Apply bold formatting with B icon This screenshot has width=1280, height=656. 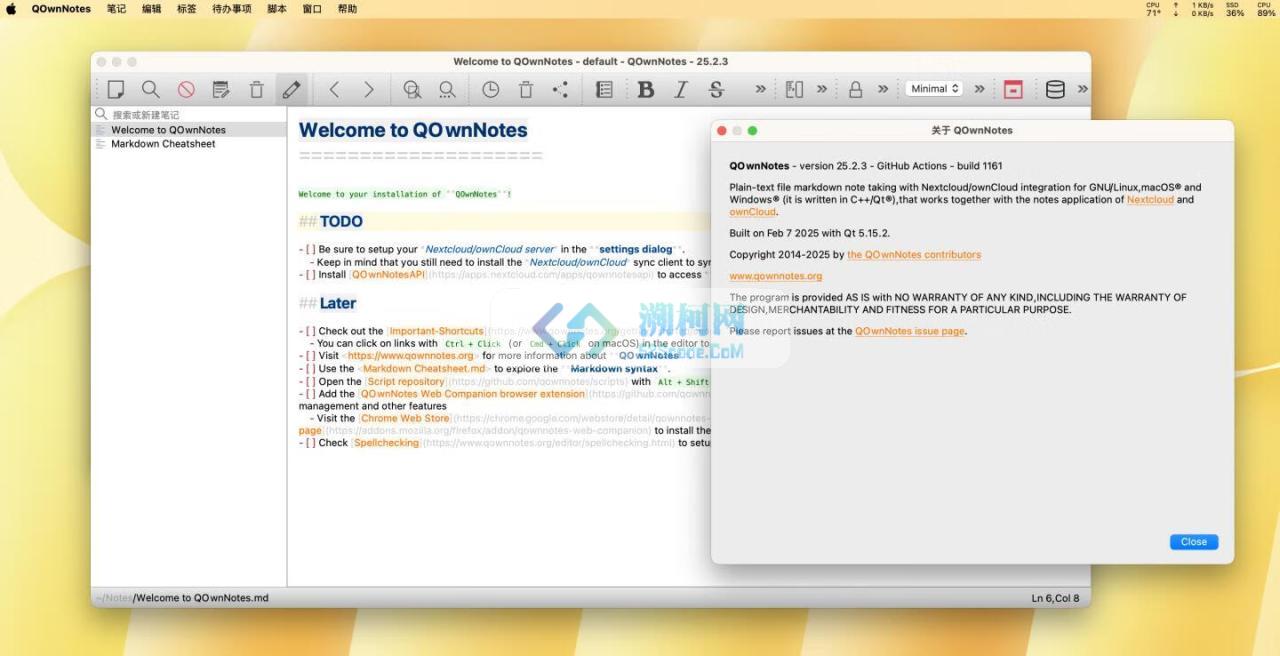[646, 89]
